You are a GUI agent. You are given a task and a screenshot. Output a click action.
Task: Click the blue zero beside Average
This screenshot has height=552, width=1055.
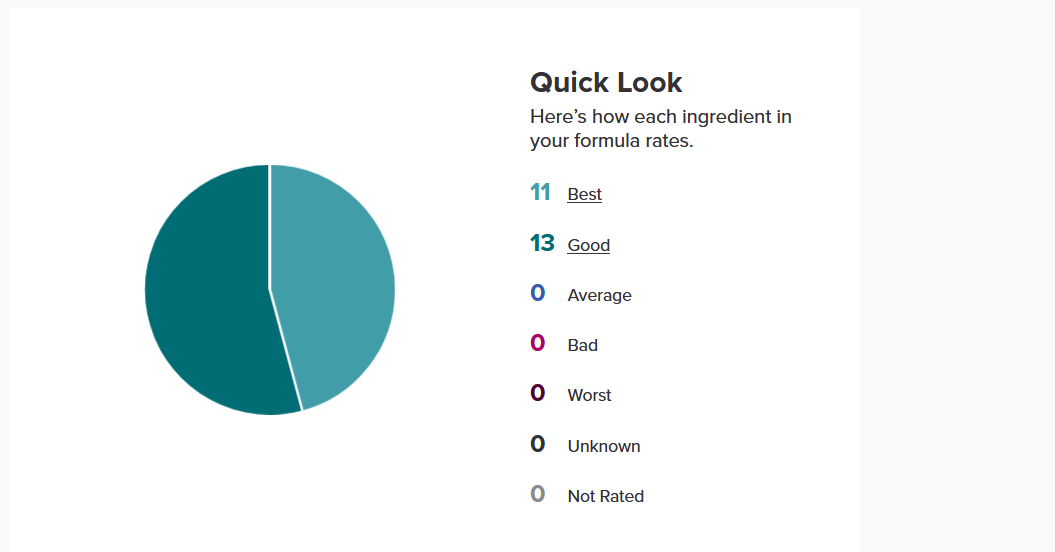pos(538,293)
